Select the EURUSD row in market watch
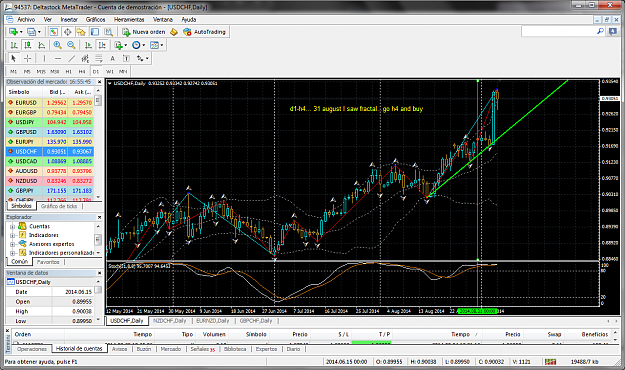This screenshot has height=370, width=625. pos(50,102)
